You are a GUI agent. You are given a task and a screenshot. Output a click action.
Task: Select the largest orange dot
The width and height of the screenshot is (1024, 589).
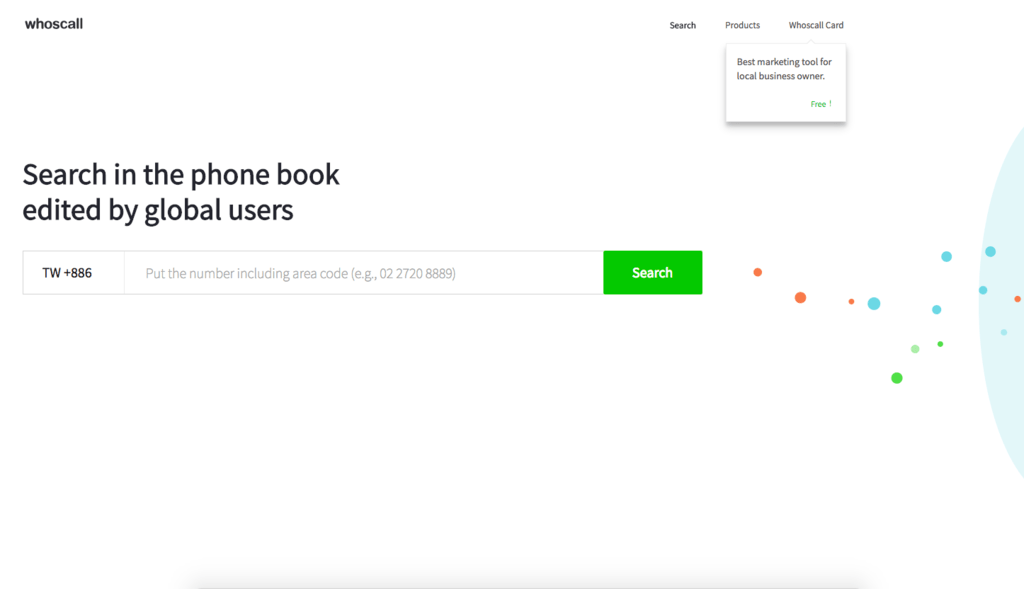800,298
